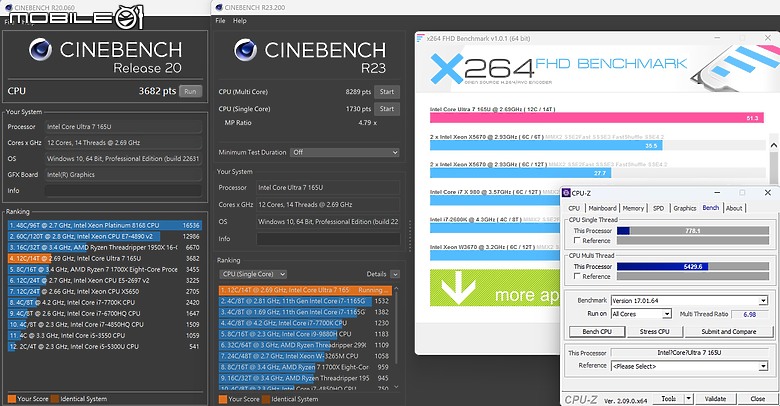This screenshot has height=406, width=780.
Task: Select Xeon Platinum 8168 row in R20 ranking
Action: pyautogui.click(x=104, y=225)
